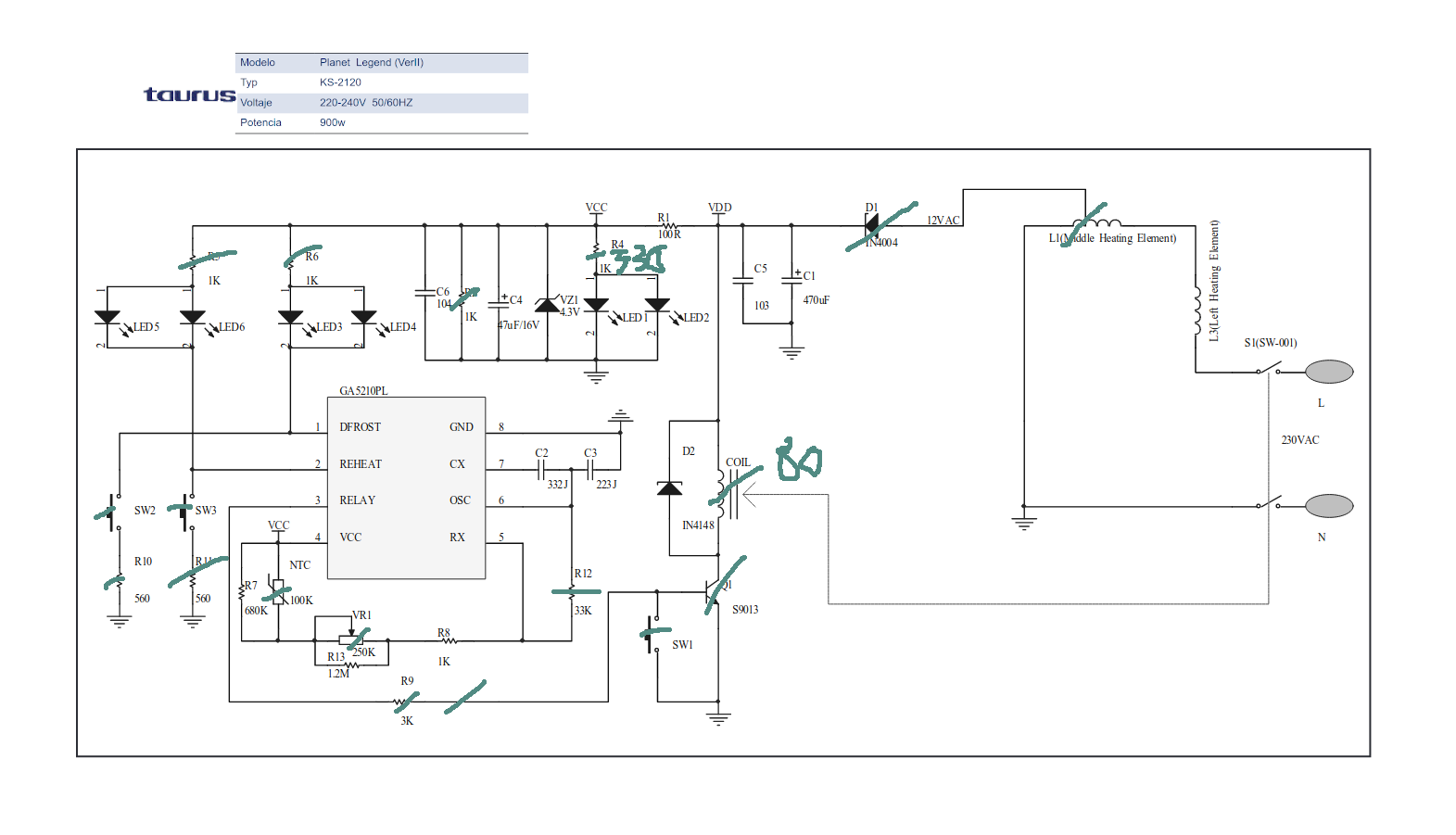Select the LED5 diode symbol

(x=108, y=317)
